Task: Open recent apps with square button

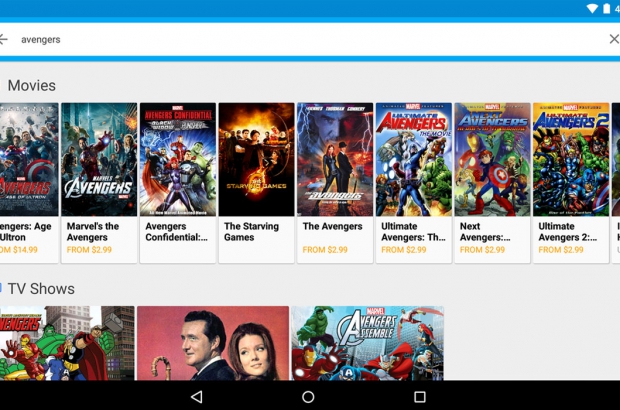Action: click(x=419, y=397)
